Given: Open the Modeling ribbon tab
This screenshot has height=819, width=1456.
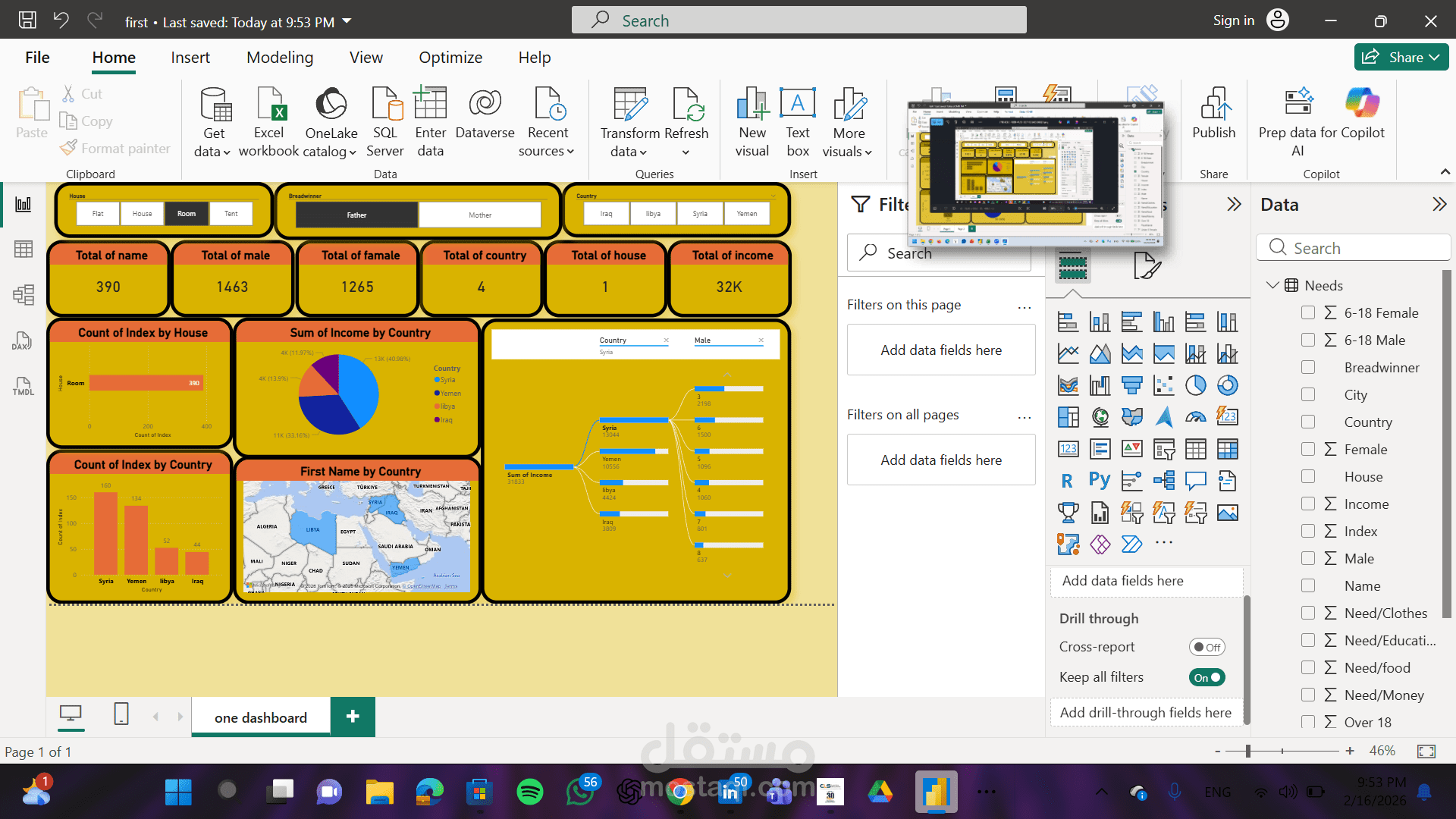Looking at the screenshot, I should point(279,58).
